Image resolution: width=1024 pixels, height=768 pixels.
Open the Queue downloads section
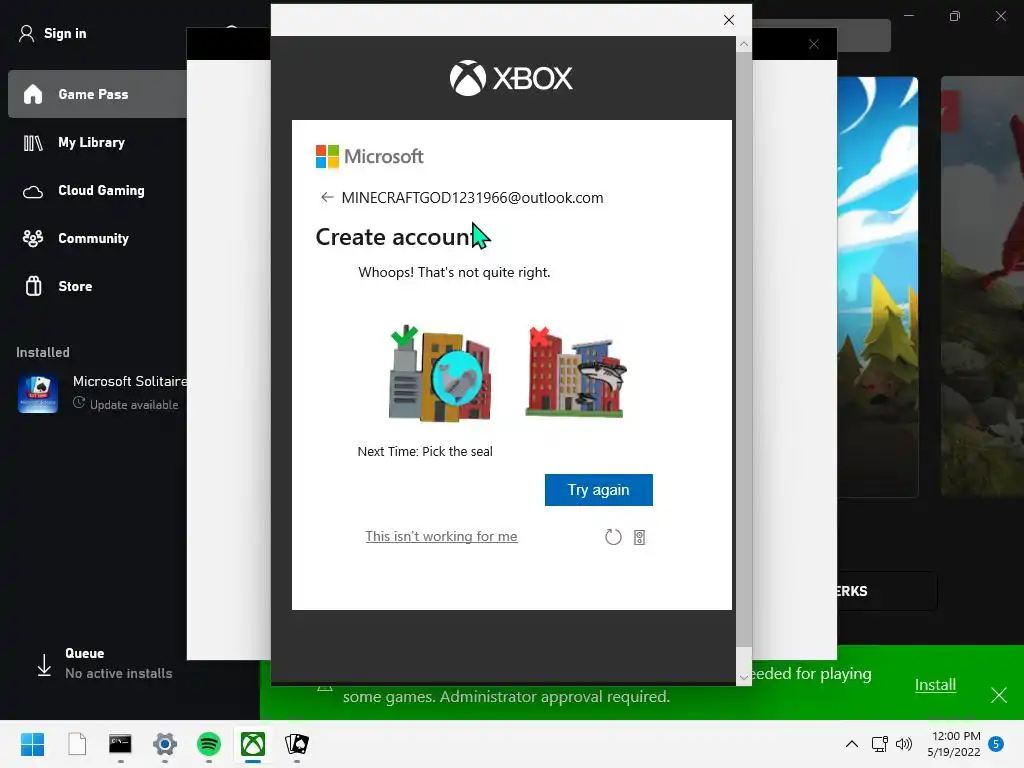104,664
